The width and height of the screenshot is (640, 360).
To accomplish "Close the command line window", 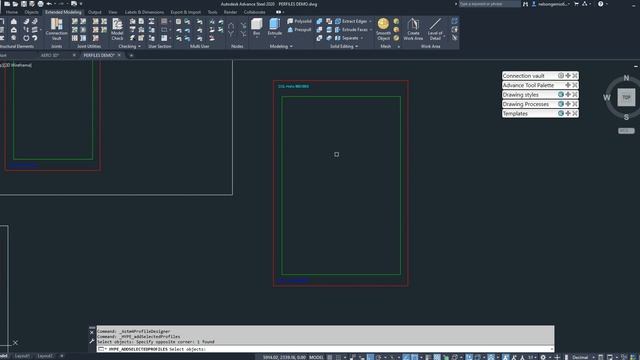I will (x=92, y=333).
